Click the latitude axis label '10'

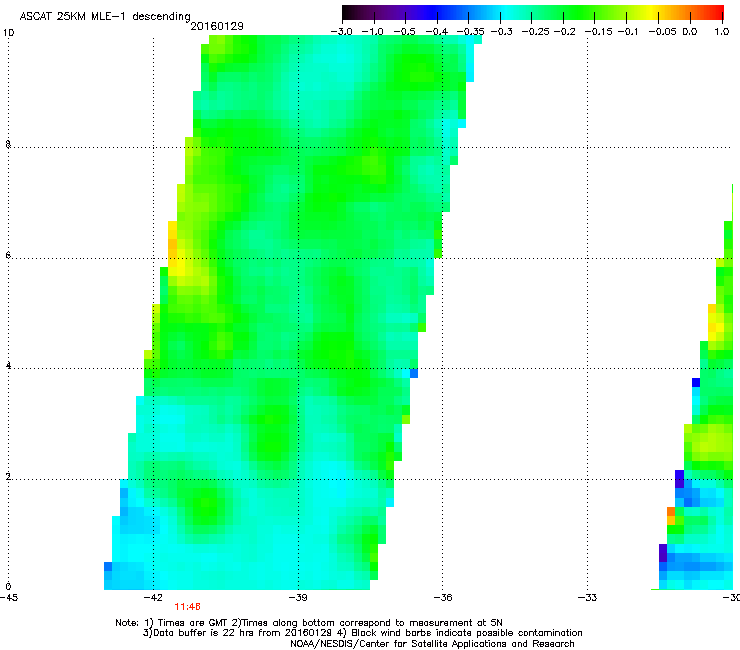[8, 33]
